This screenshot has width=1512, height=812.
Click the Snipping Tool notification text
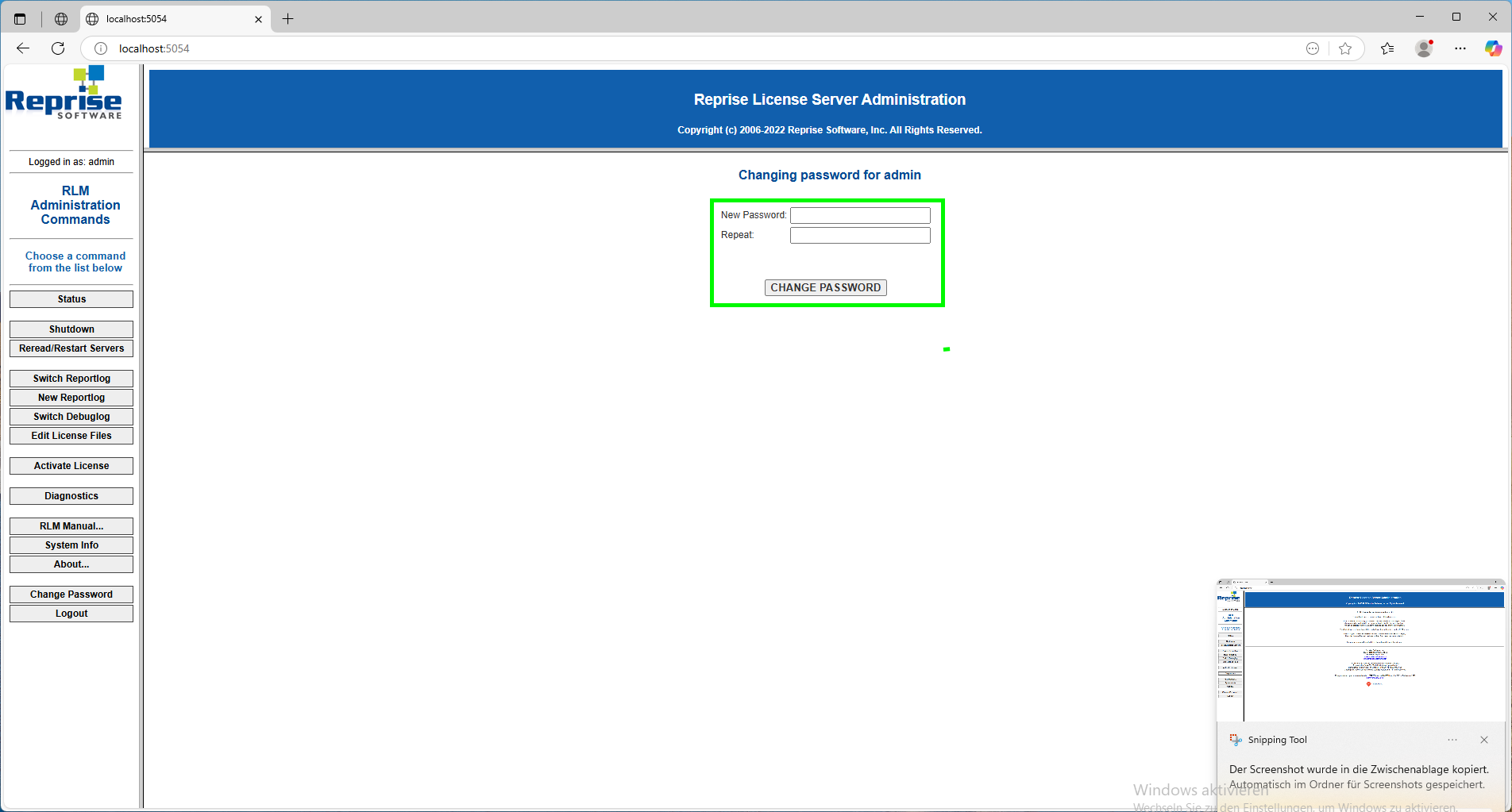(1357, 776)
